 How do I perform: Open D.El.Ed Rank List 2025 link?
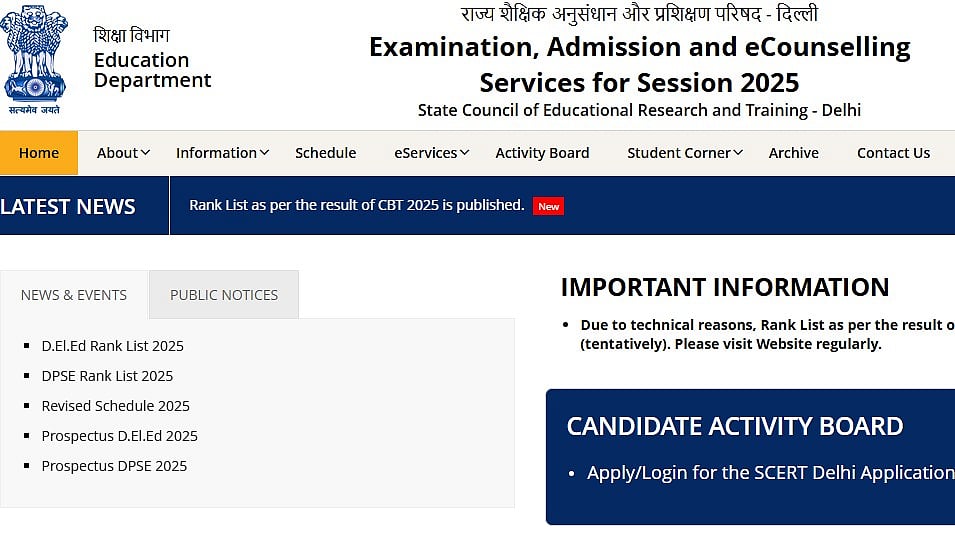tap(112, 346)
